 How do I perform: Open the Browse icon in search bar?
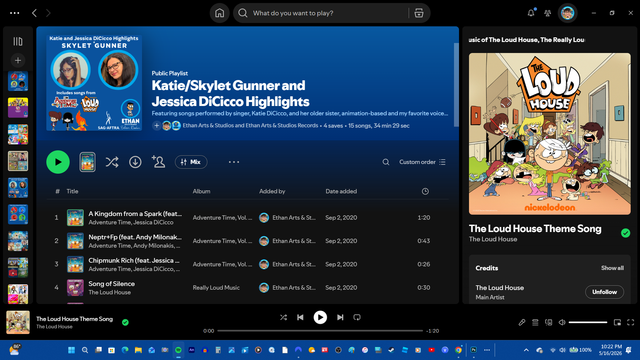[419, 13]
